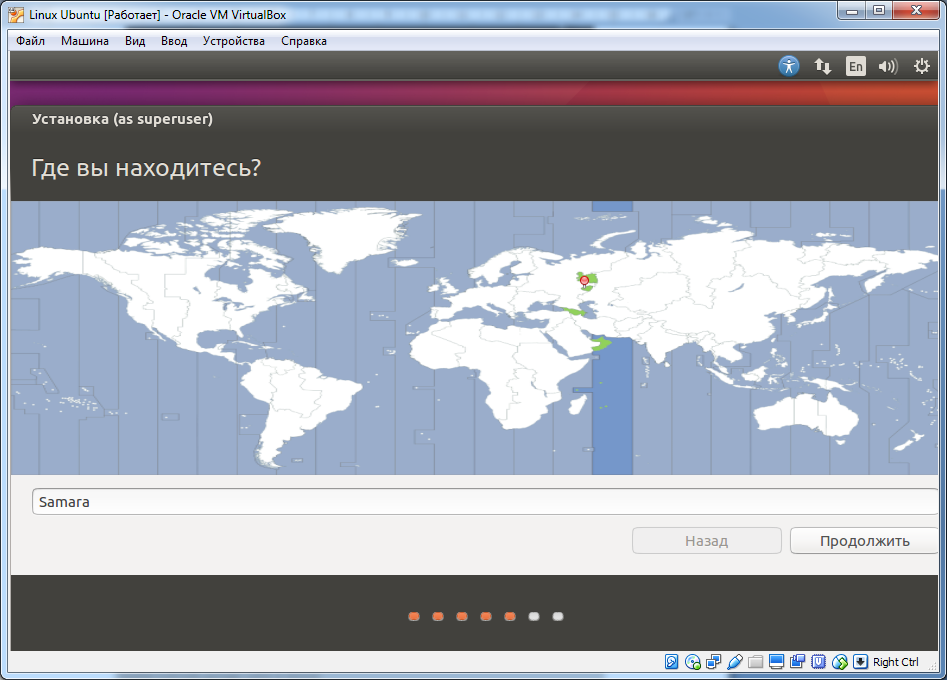Open the Справка menu
Image resolution: width=948 pixels, height=683 pixels.
point(304,40)
